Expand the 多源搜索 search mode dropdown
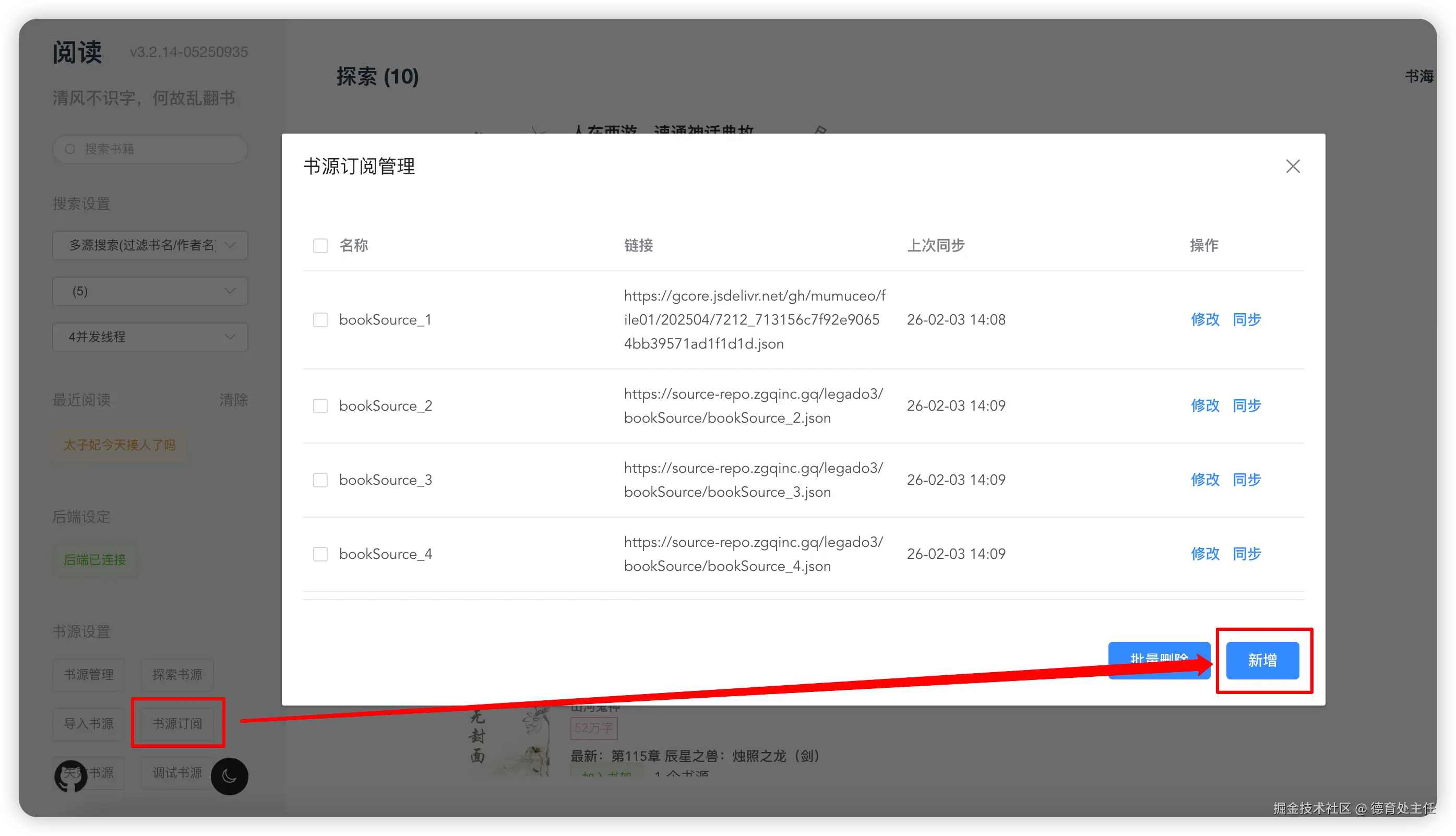 [150, 245]
